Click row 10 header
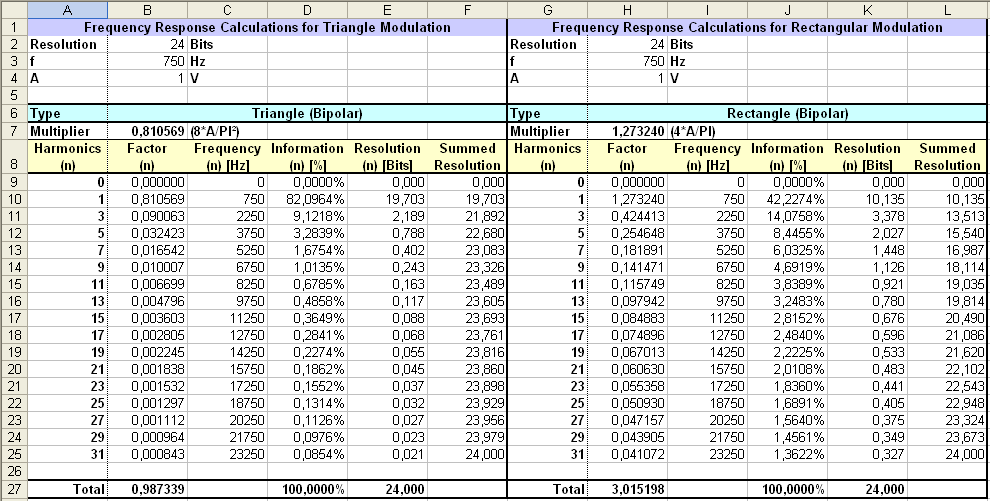This screenshot has height=501, width=990. (13, 199)
